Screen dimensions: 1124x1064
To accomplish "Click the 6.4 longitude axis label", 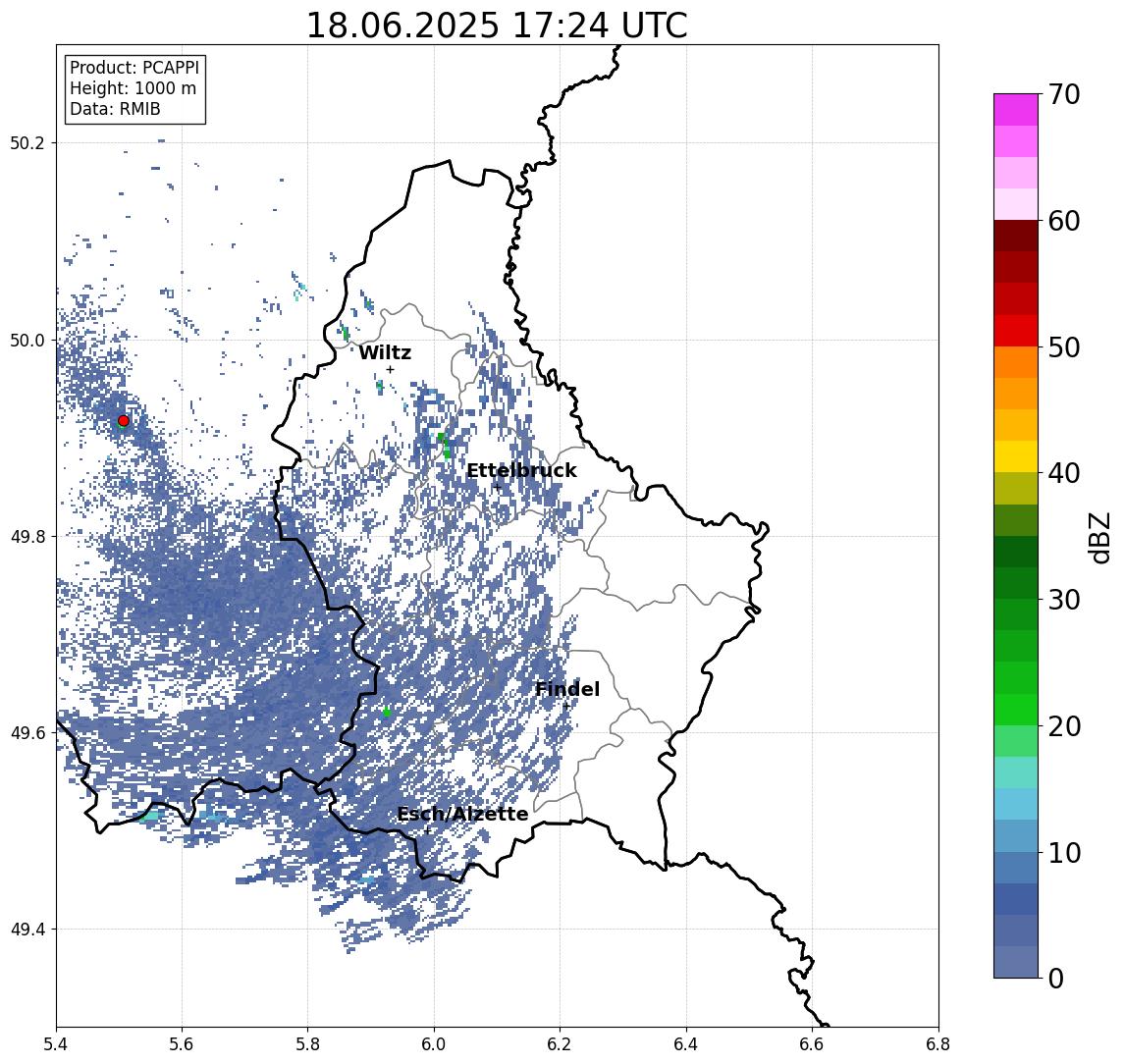I will point(686,1044).
